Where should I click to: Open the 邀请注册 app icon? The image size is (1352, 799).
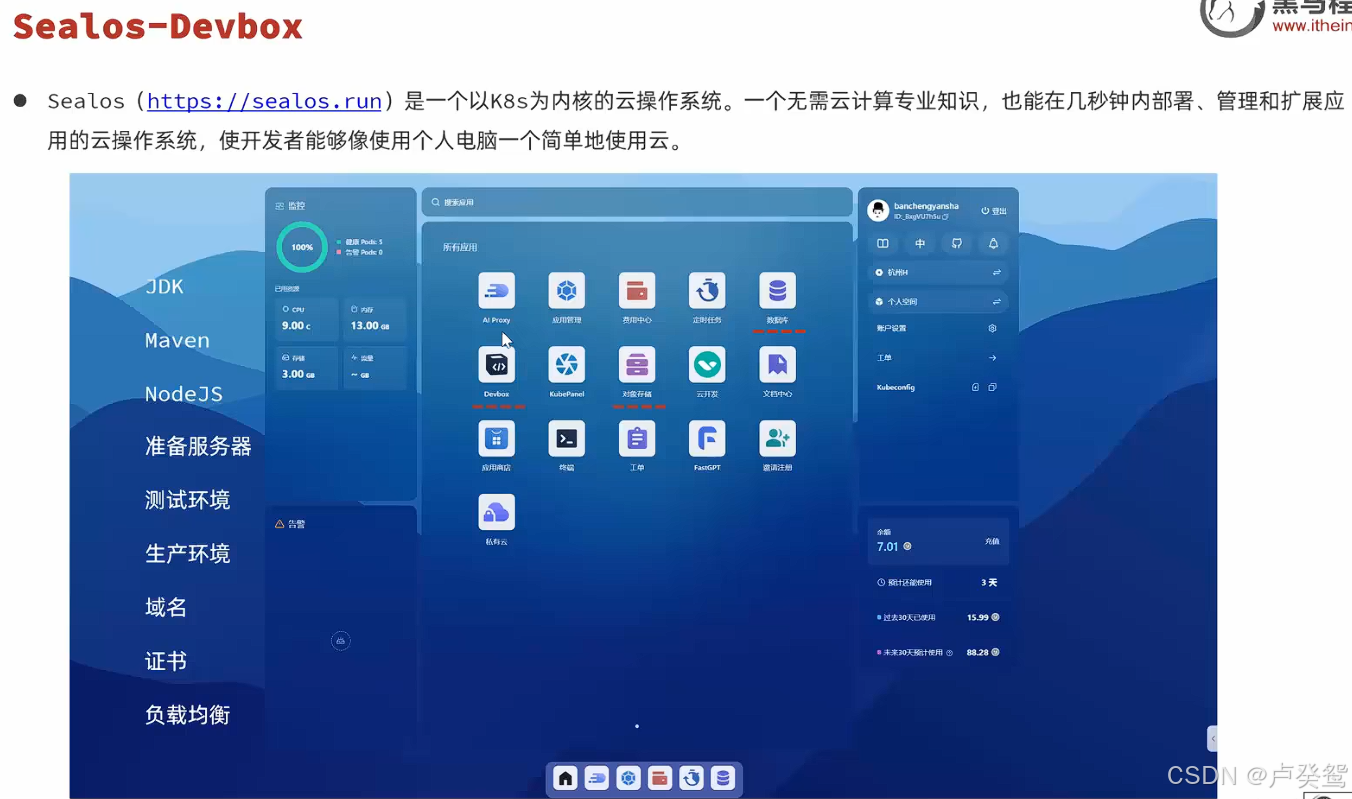777,438
